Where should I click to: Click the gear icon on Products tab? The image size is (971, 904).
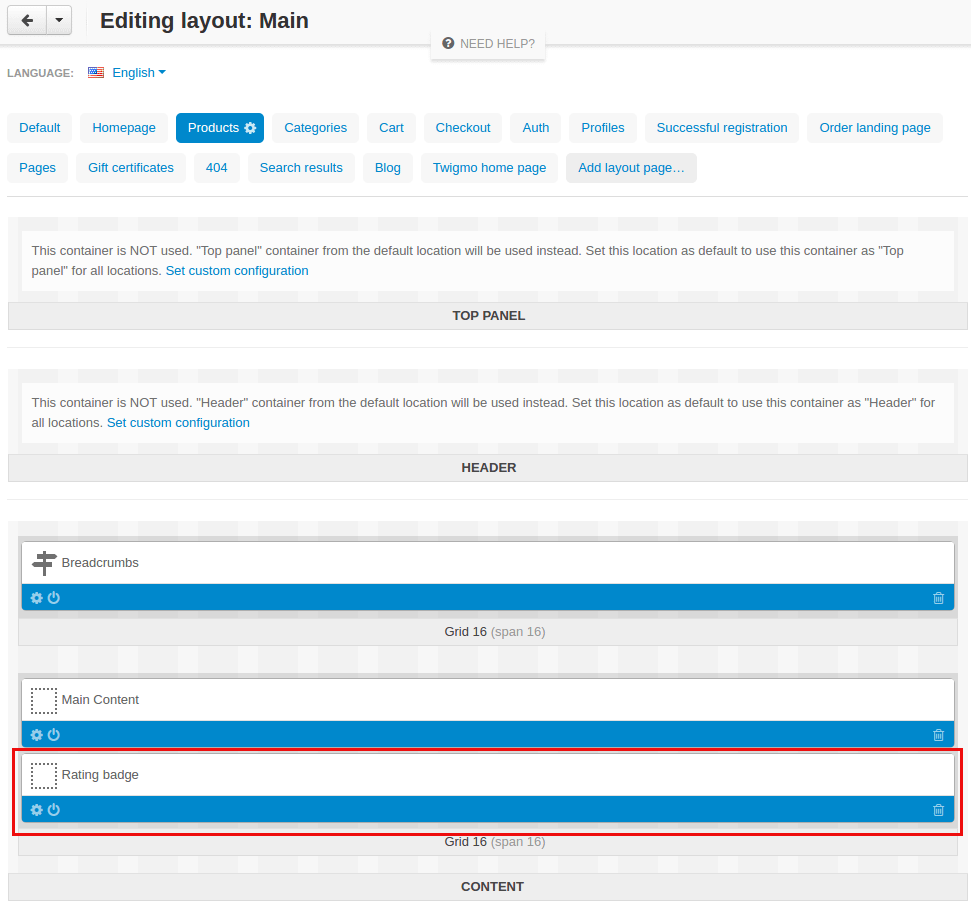point(251,128)
